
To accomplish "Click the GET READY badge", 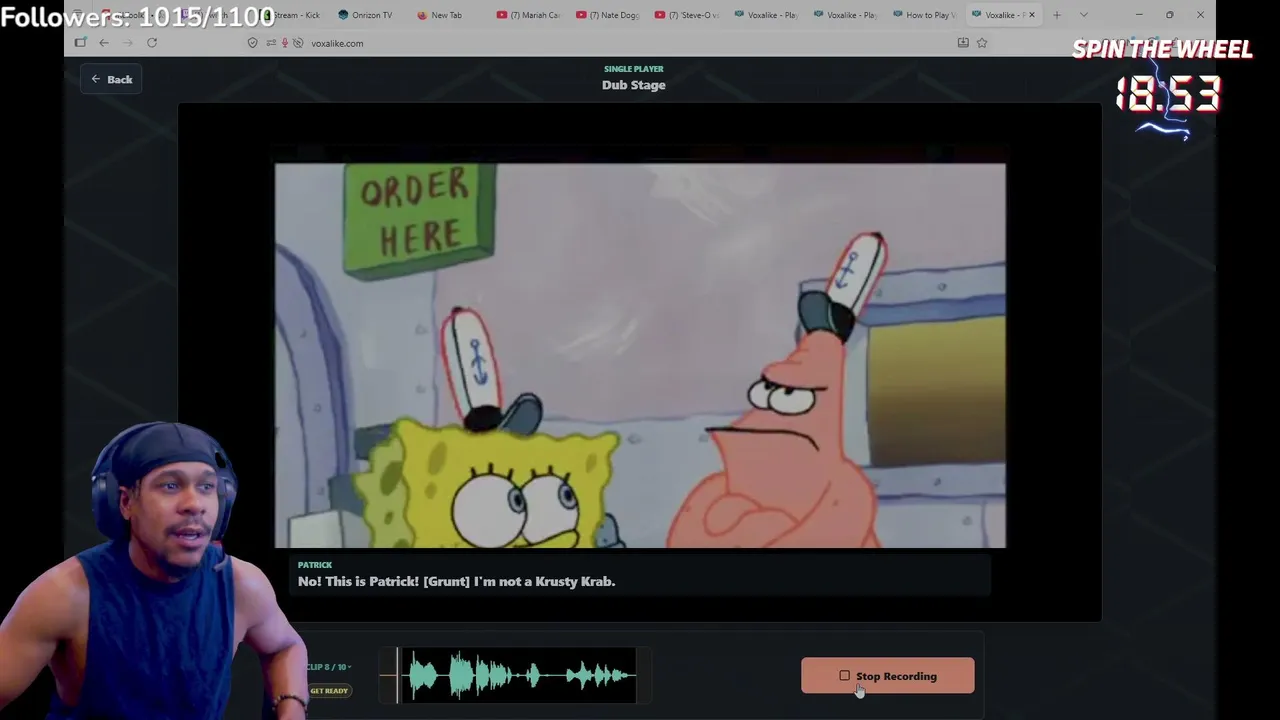I will (329, 691).
